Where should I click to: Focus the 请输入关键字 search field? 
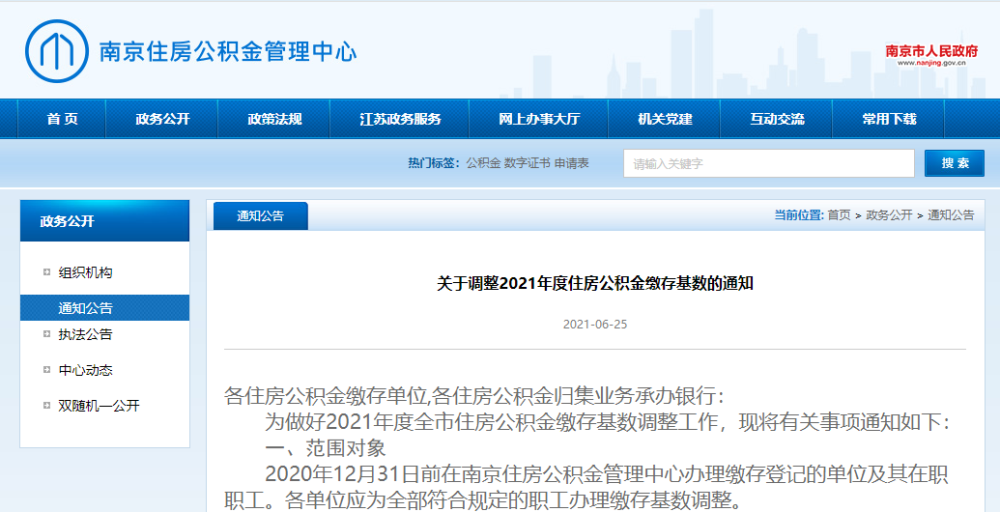[768, 163]
